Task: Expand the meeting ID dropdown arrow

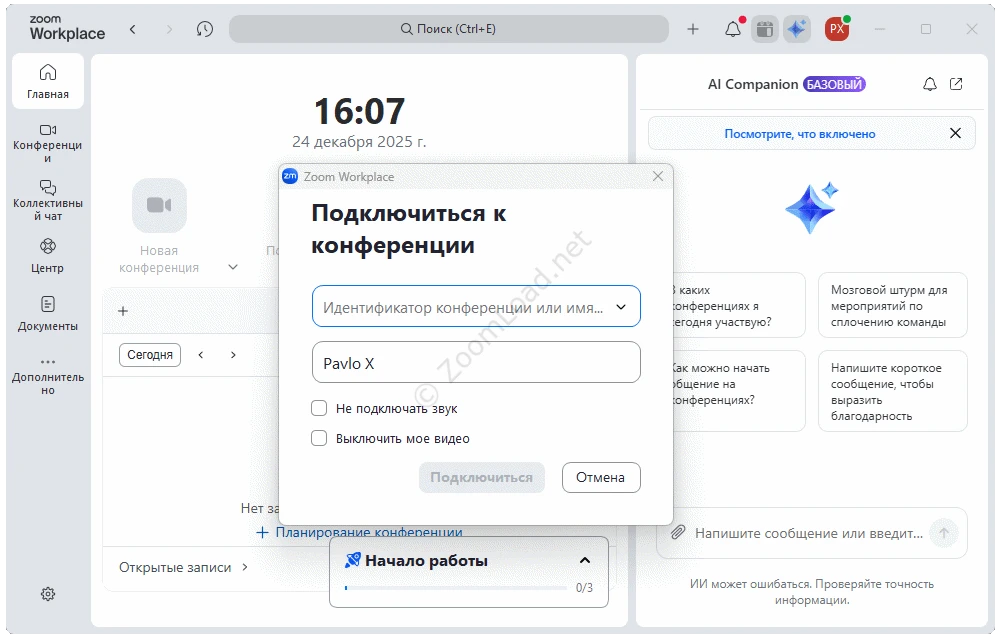Action: [621, 307]
